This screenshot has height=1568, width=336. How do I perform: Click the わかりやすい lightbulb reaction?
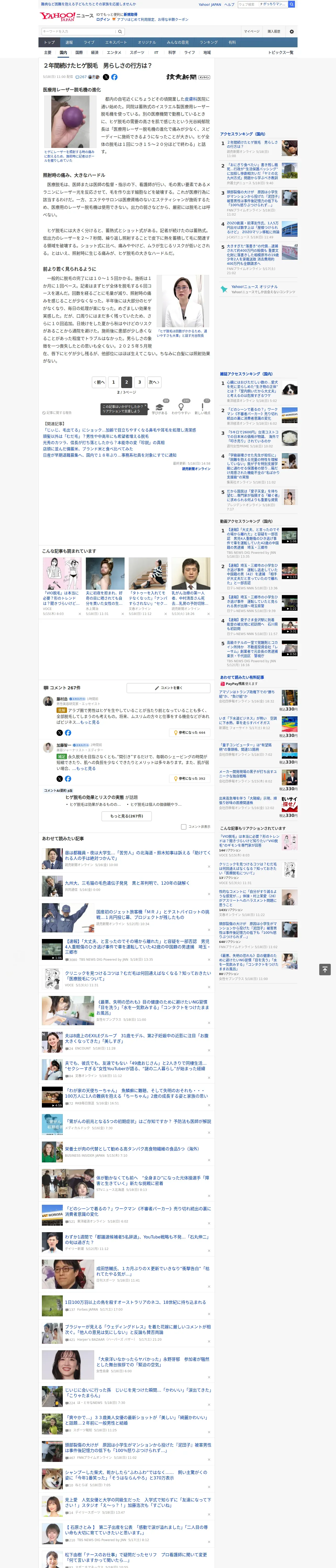point(181,407)
